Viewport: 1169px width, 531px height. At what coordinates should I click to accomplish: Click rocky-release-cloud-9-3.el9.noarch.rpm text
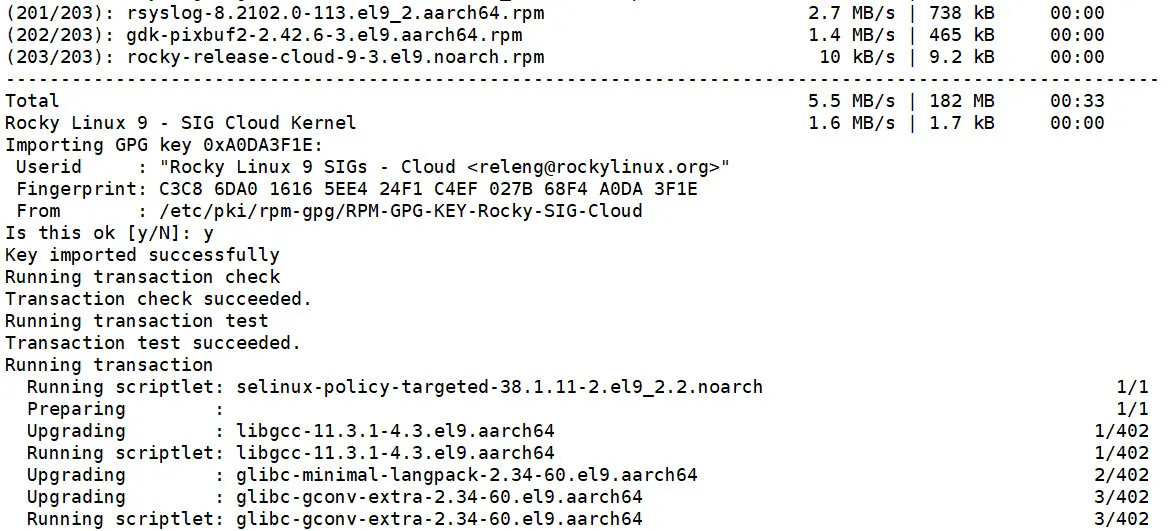click(335, 57)
